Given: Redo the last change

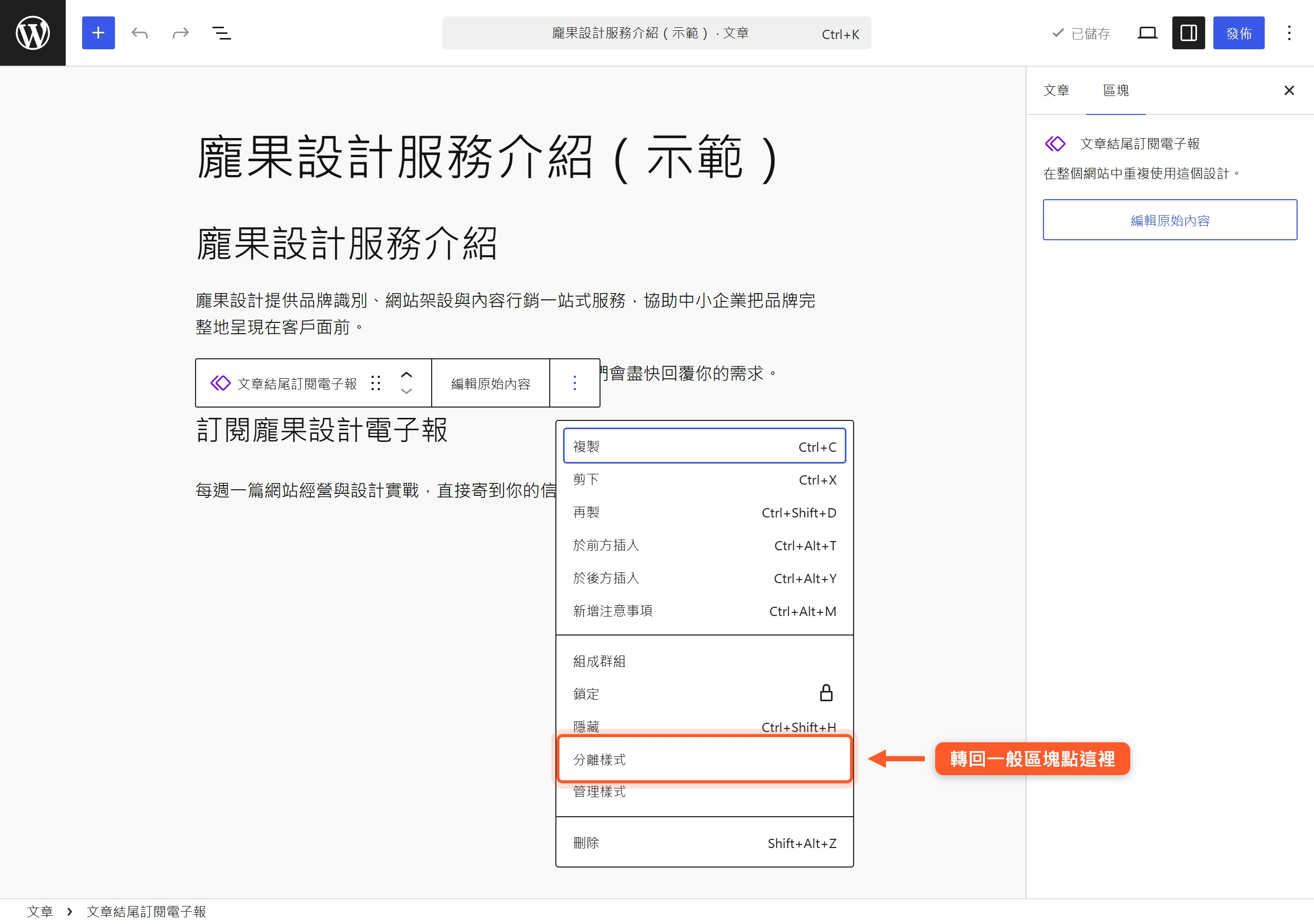Looking at the screenshot, I should pyautogui.click(x=181, y=33).
